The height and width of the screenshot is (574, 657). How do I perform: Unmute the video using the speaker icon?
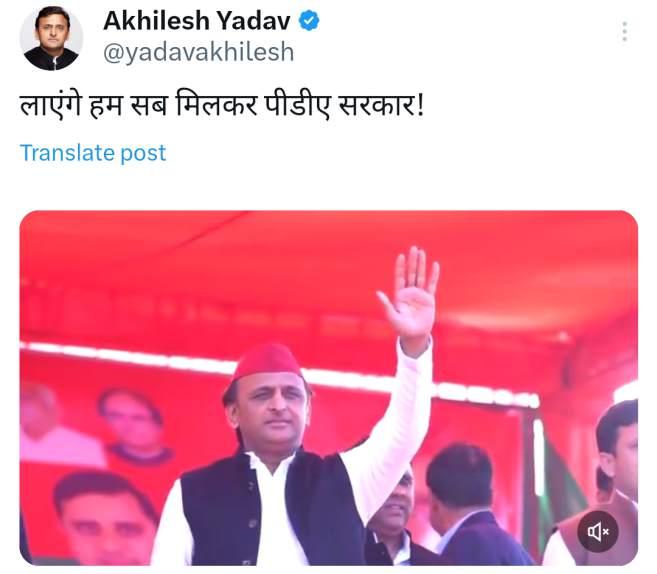click(598, 532)
